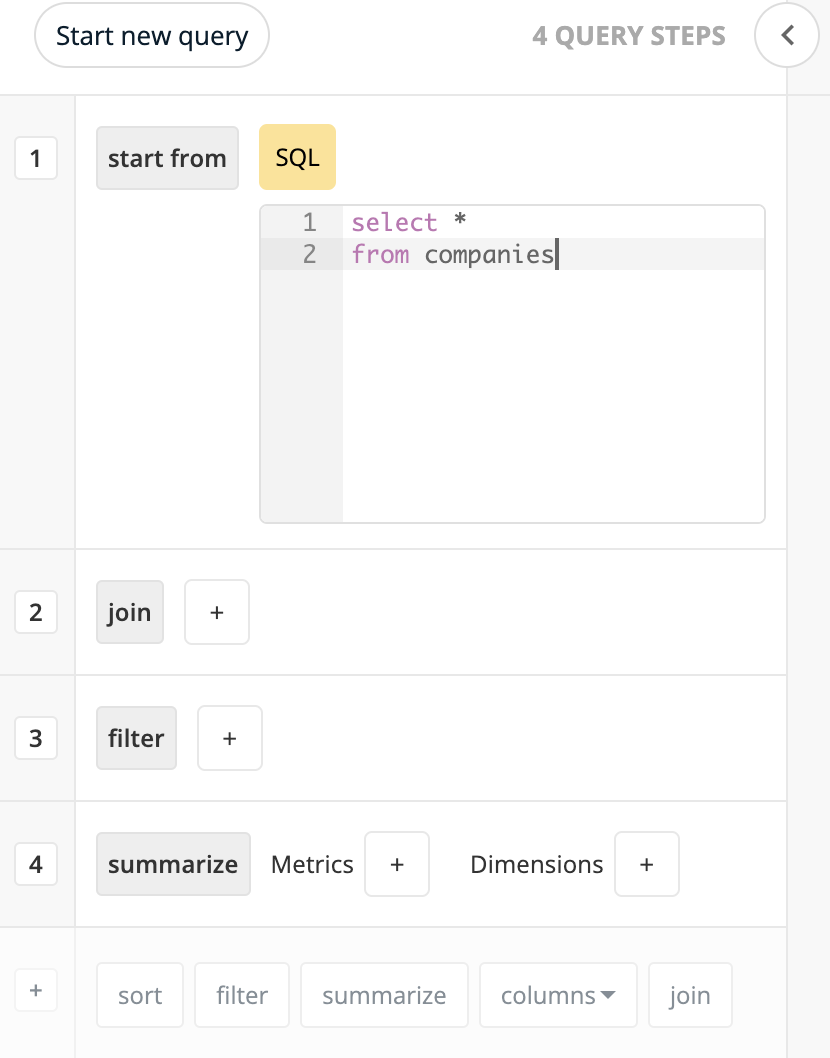Image resolution: width=830 pixels, height=1058 pixels.
Task: Click the start from label
Action: pos(167,158)
